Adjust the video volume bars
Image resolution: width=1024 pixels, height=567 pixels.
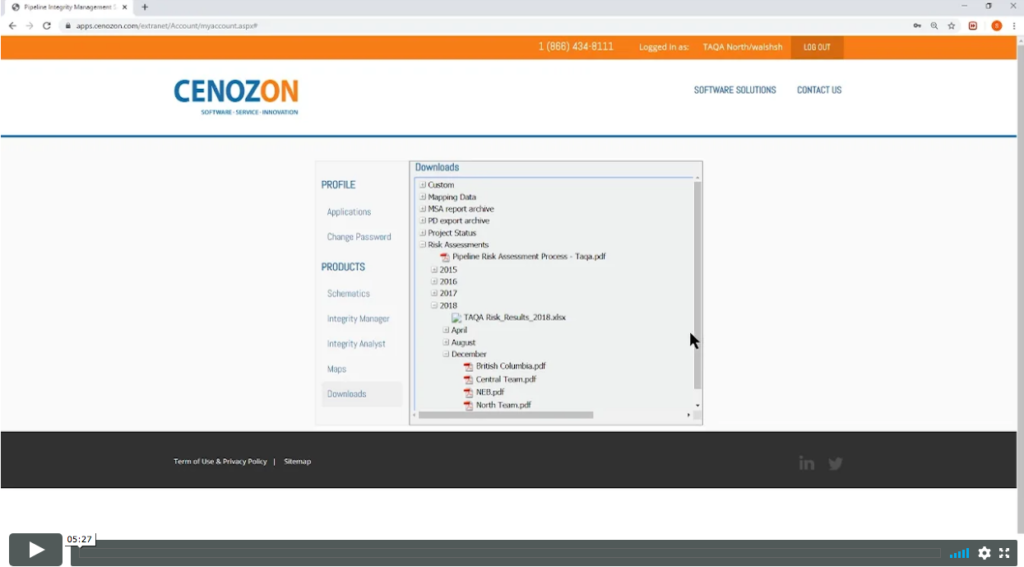click(959, 553)
